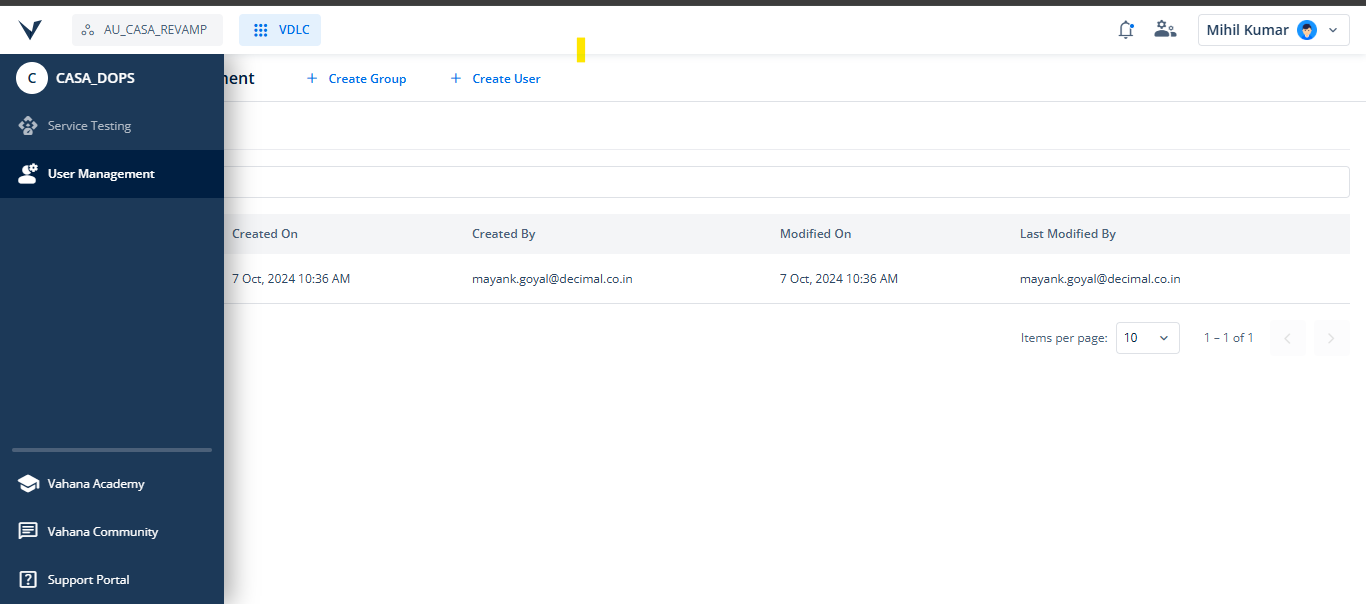Click the plus icon beside Create Group
1366x604 pixels.
312,78
